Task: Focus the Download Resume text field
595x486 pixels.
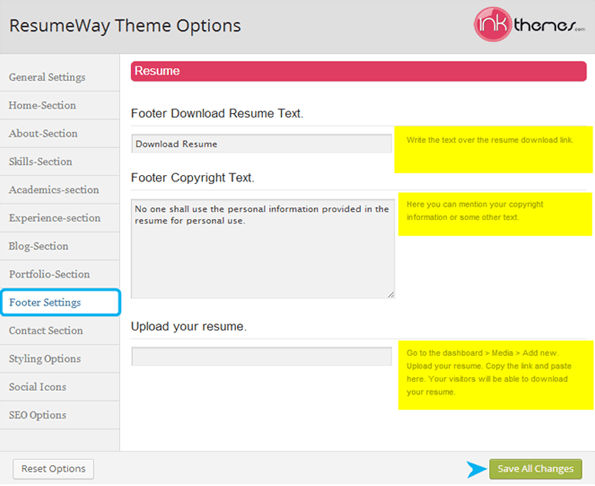Action: [x=261, y=144]
